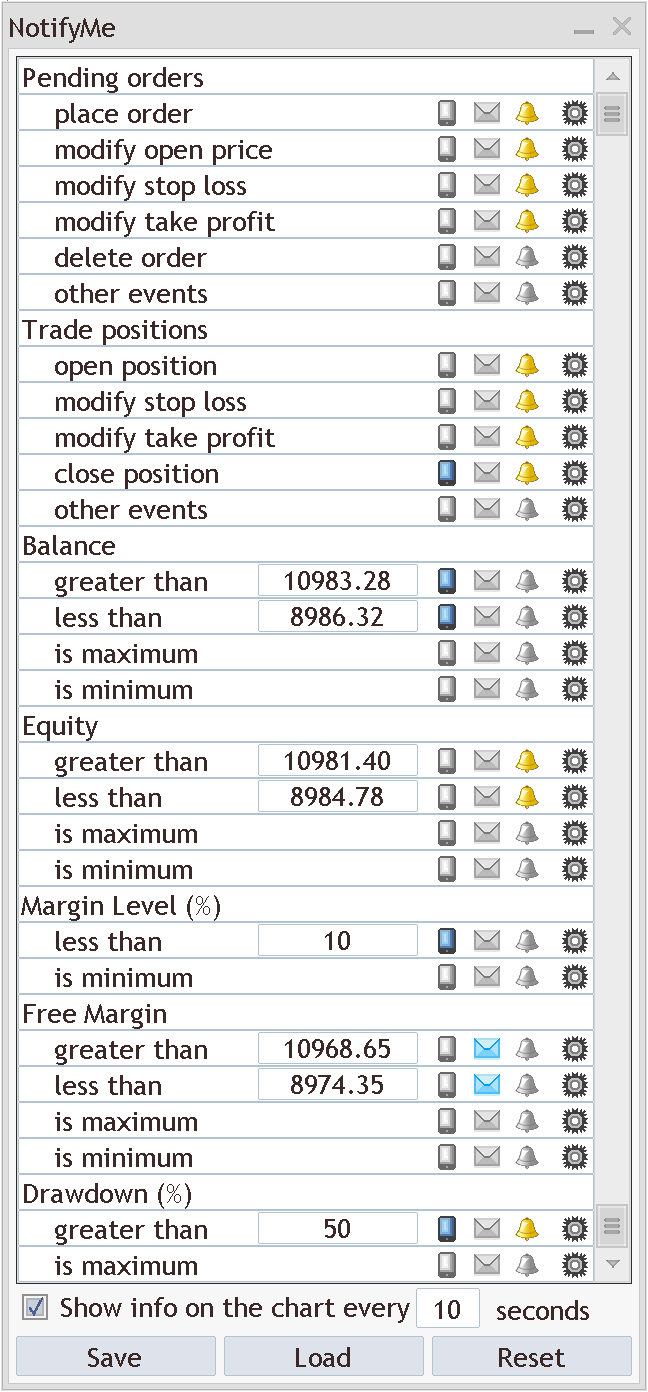Click the seconds interval input field
This screenshot has width=648, height=1392.
click(447, 1310)
